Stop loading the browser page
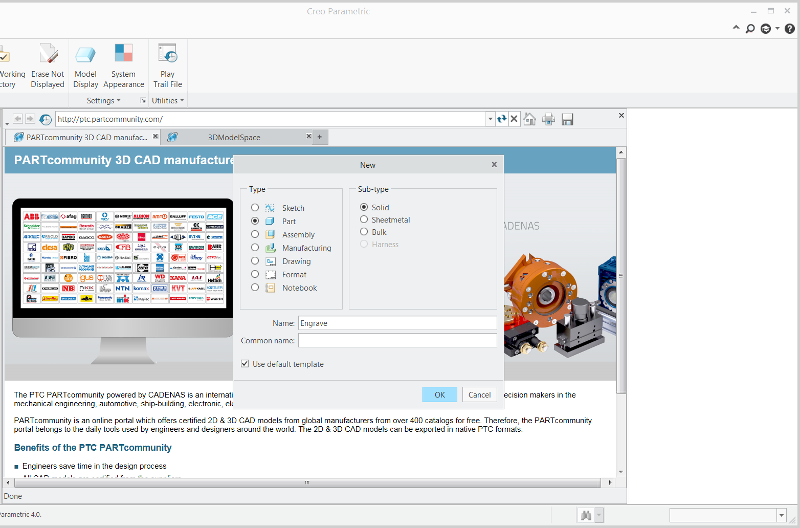The height and width of the screenshot is (528, 800). tap(514, 119)
